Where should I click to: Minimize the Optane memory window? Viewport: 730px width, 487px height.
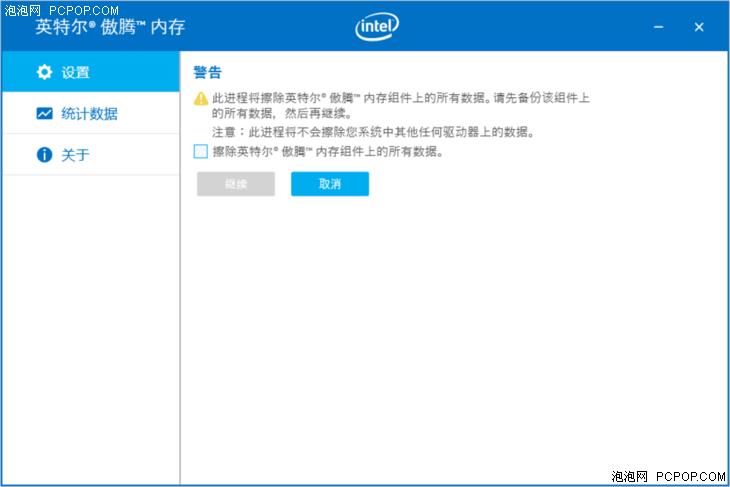pyautogui.click(x=659, y=27)
